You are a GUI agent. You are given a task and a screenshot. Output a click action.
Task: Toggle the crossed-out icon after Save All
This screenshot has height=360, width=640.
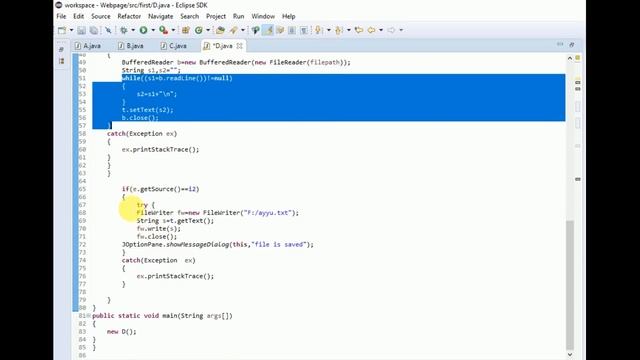tap(108, 30)
